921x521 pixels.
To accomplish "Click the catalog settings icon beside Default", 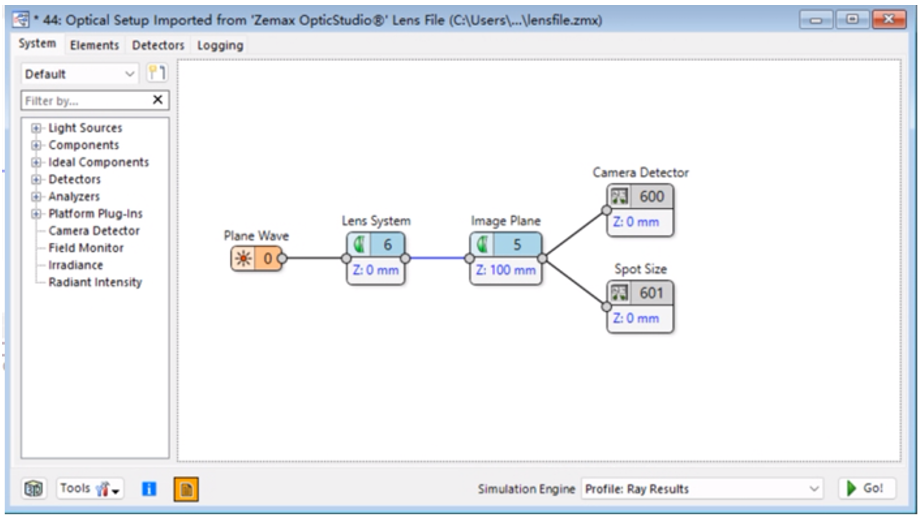I will [x=157, y=73].
